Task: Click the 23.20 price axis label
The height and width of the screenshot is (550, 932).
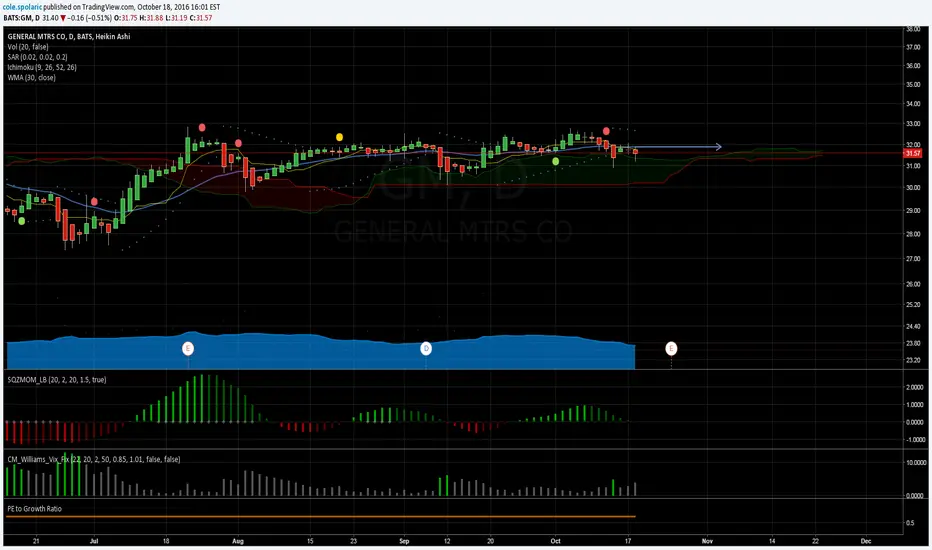Action: point(912,360)
